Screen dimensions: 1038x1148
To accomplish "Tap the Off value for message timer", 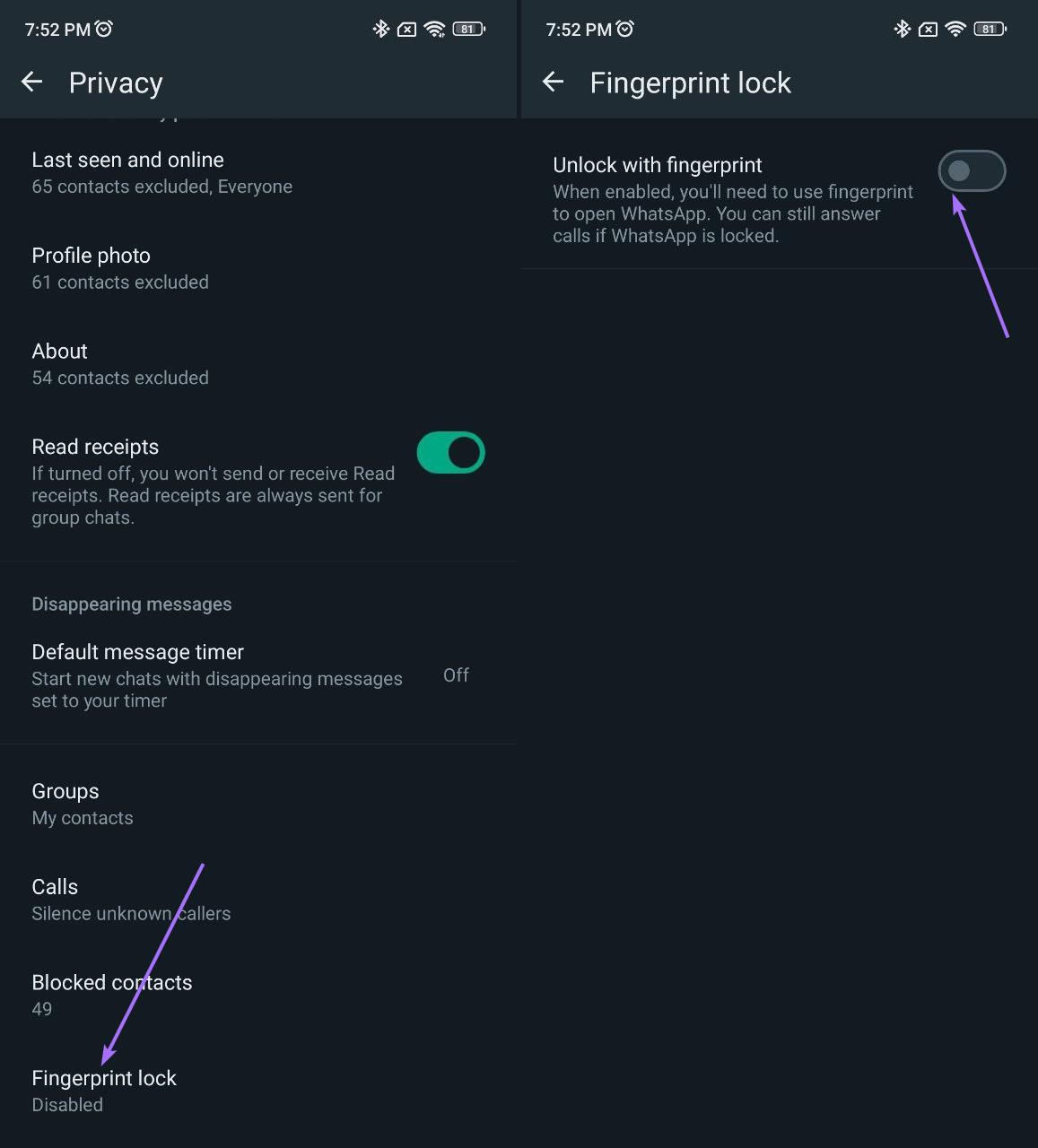I will tap(456, 675).
